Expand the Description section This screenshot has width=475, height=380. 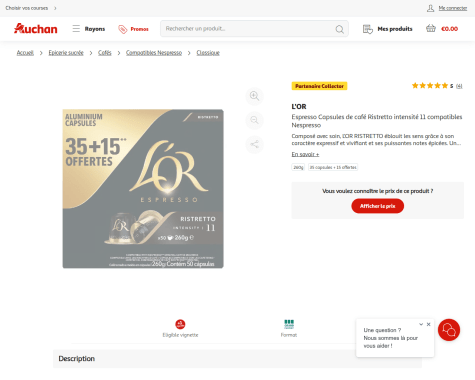coord(237,359)
